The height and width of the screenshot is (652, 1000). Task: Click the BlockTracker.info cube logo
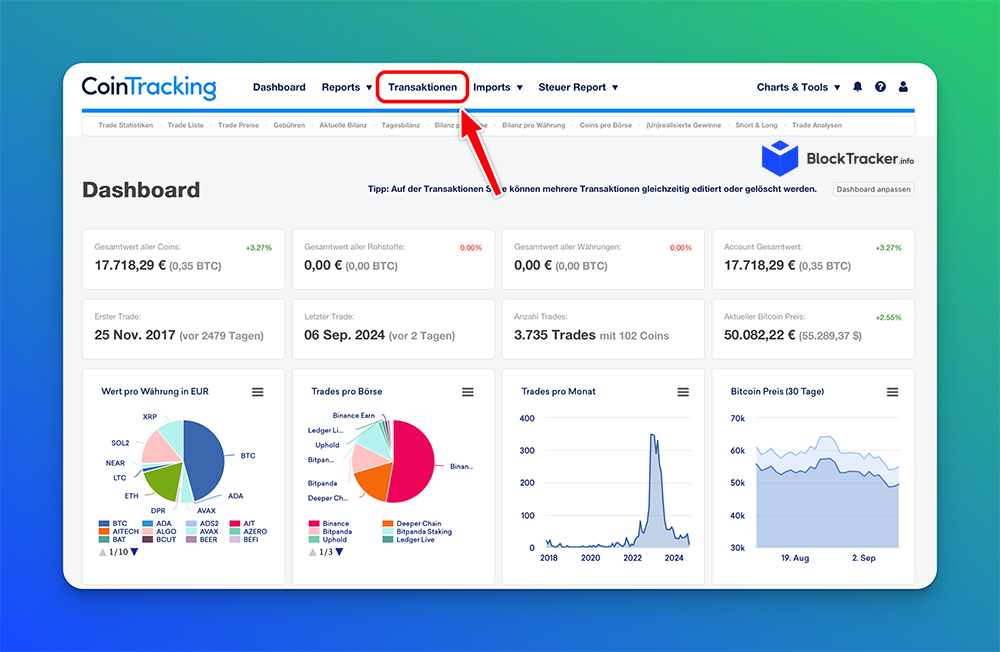[779, 158]
